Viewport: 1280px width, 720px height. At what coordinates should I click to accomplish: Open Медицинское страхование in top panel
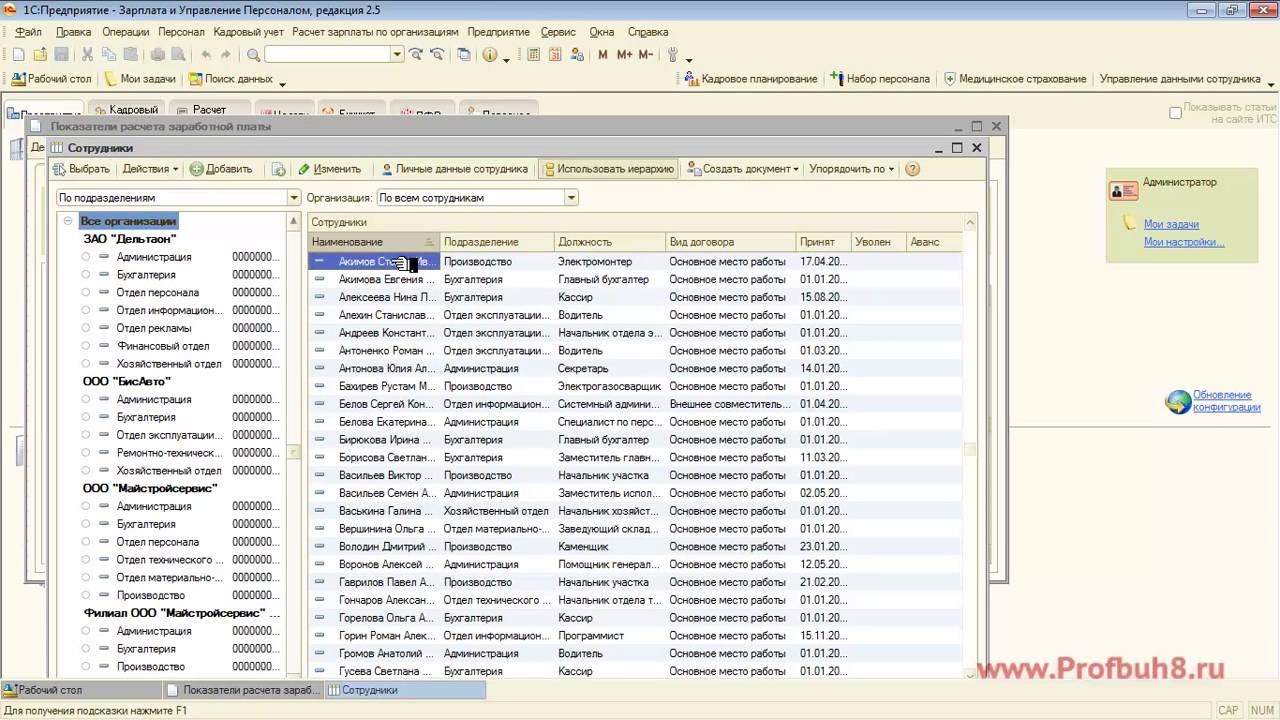[1014, 79]
